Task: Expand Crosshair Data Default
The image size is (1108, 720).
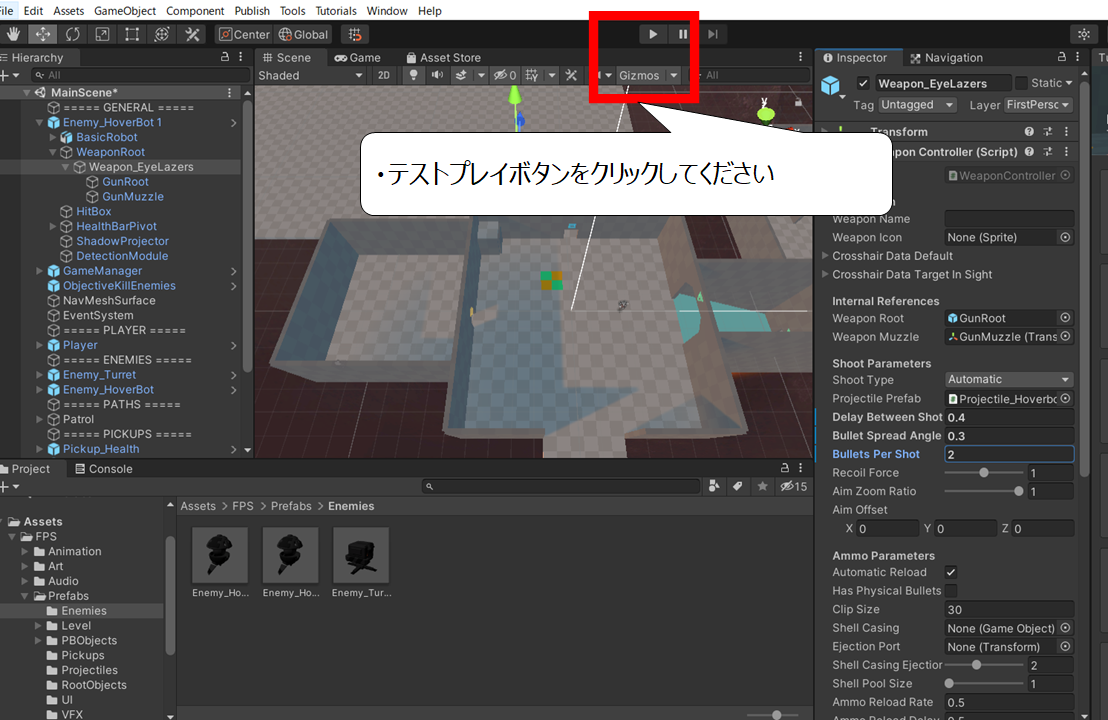Action: pos(825,256)
